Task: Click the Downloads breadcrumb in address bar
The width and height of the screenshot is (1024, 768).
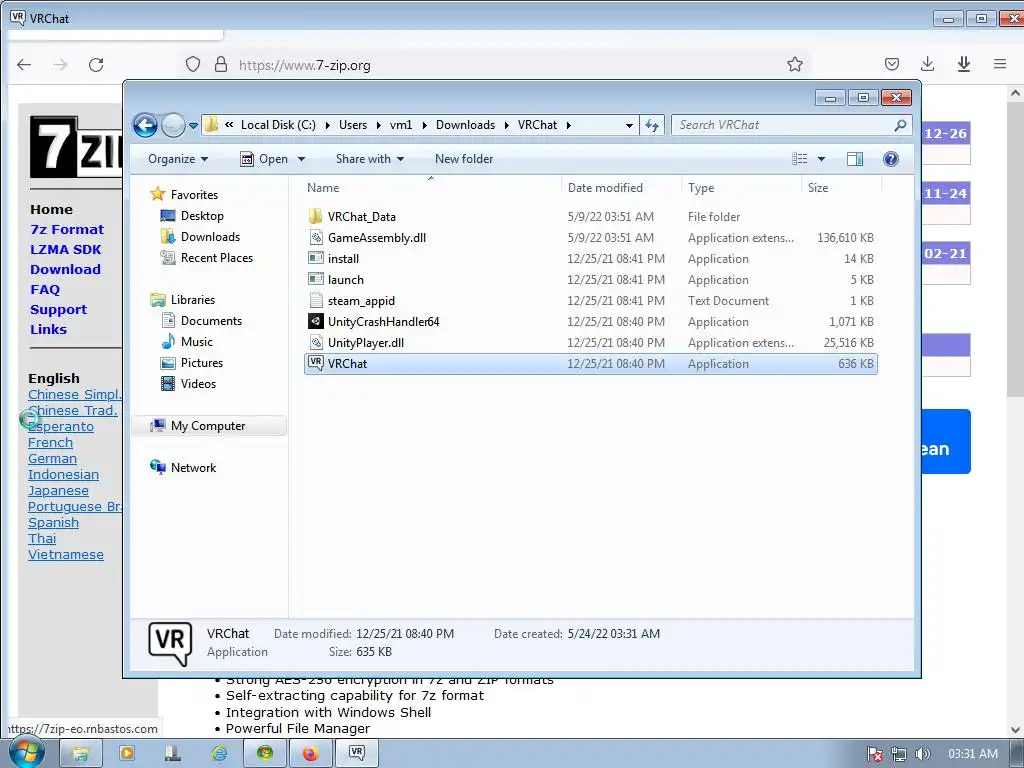Action: 465,125
